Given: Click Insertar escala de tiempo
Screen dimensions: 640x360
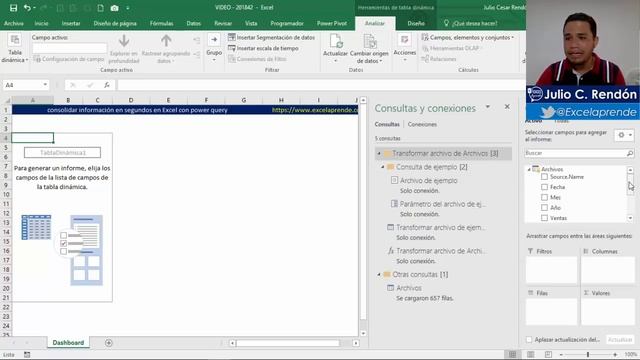Looking at the screenshot, I should 263,48.
